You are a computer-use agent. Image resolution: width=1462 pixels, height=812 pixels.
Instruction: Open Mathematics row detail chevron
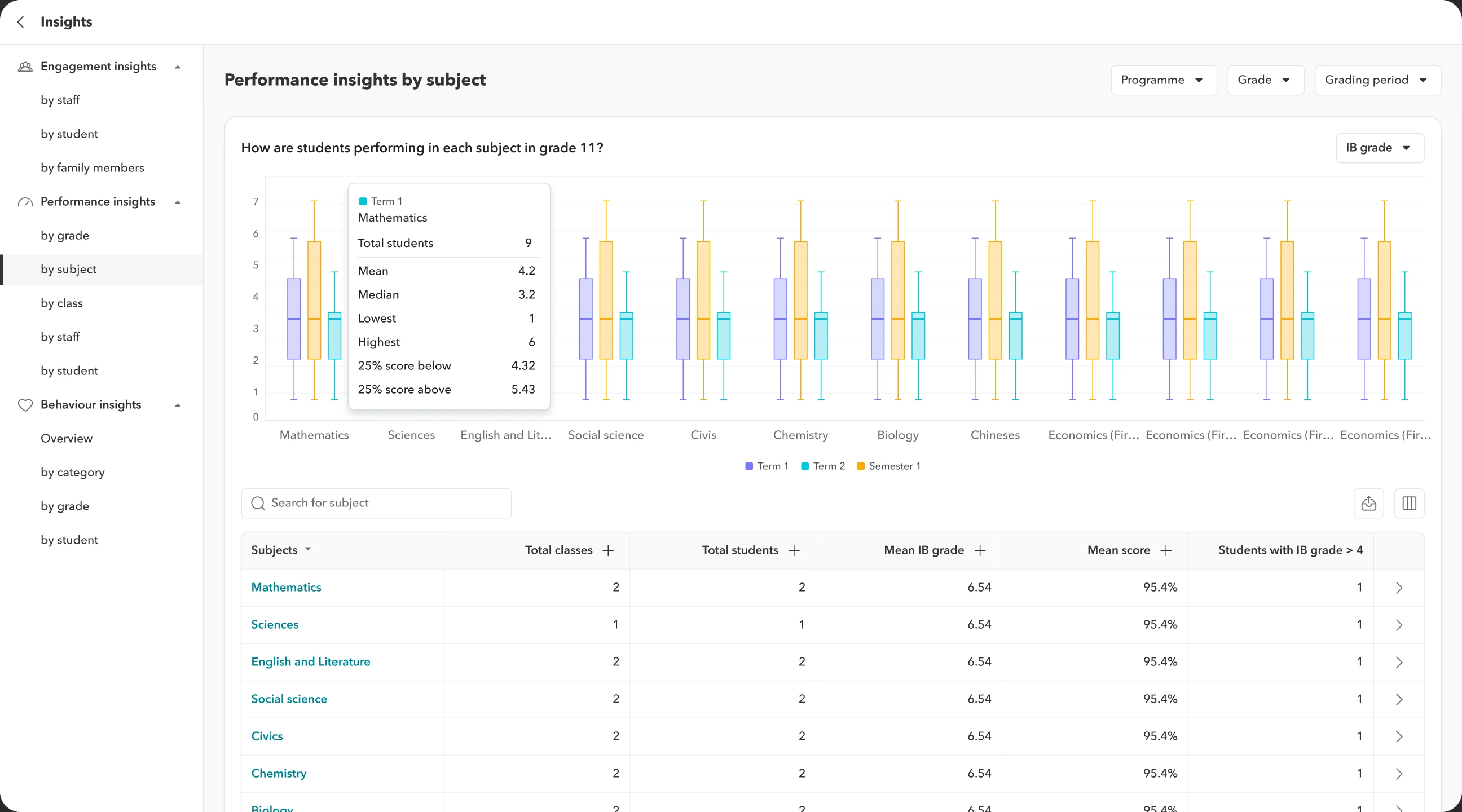(x=1399, y=588)
